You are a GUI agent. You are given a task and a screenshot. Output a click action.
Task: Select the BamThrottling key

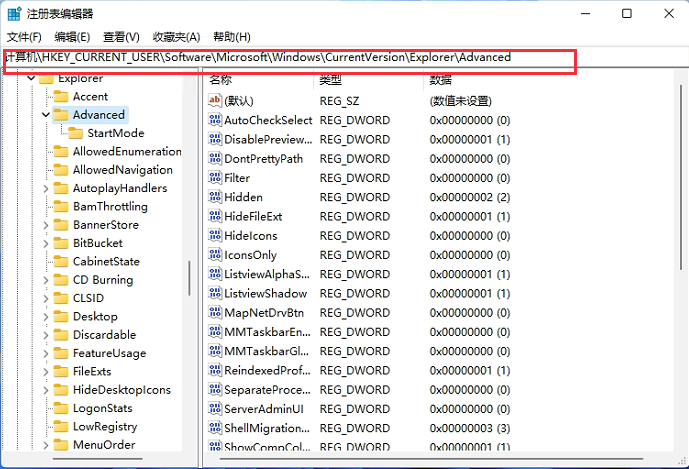[x=110, y=207]
